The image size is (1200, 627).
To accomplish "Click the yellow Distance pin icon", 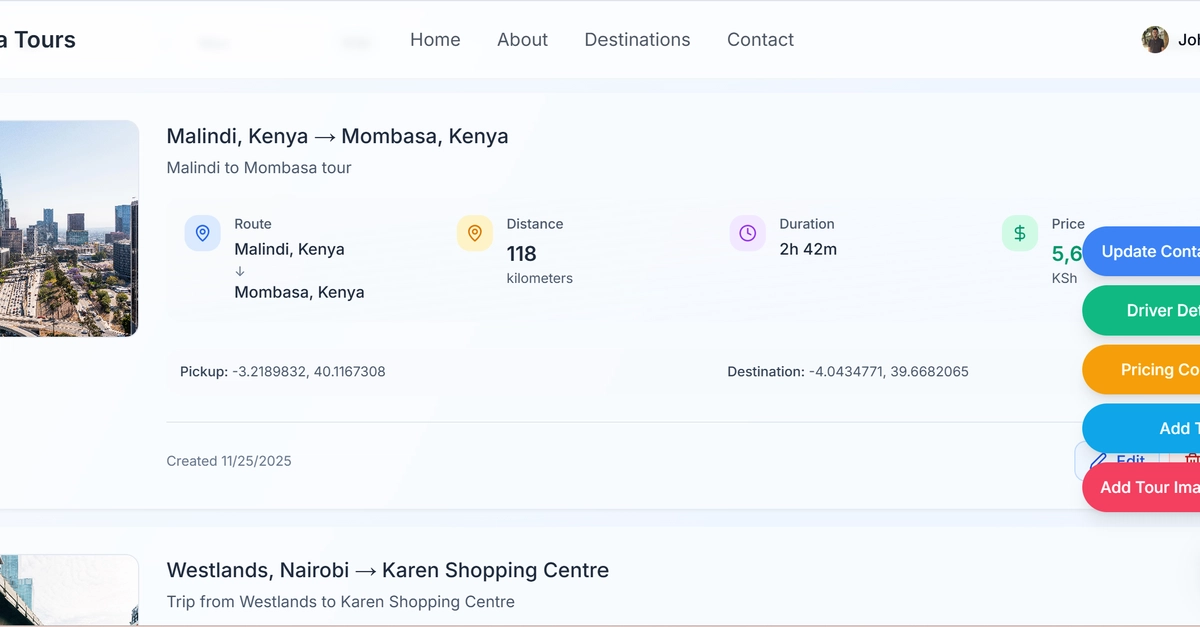I will [x=475, y=233].
